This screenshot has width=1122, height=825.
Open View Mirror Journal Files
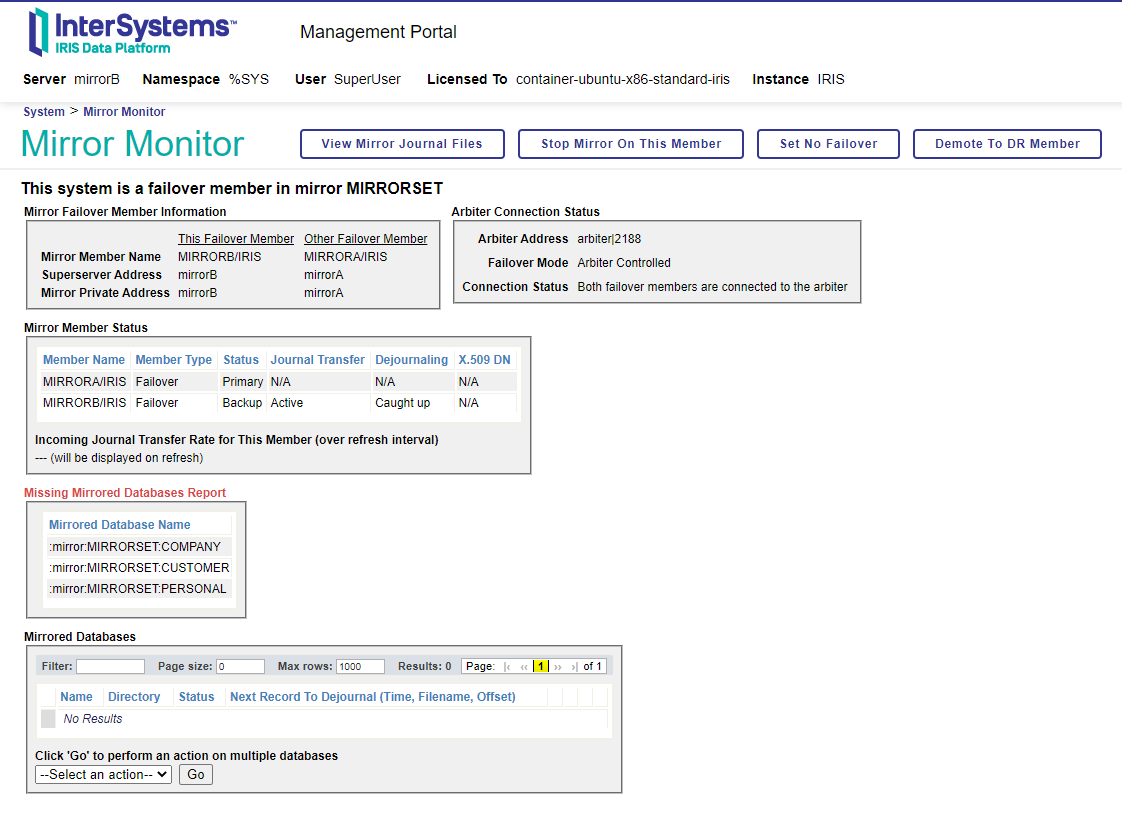tap(402, 144)
